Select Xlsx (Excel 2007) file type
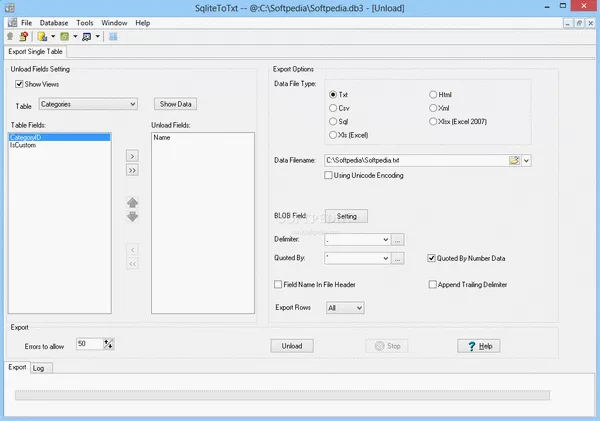Image resolution: width=600 pixels, height=421 pixels. 433,121
